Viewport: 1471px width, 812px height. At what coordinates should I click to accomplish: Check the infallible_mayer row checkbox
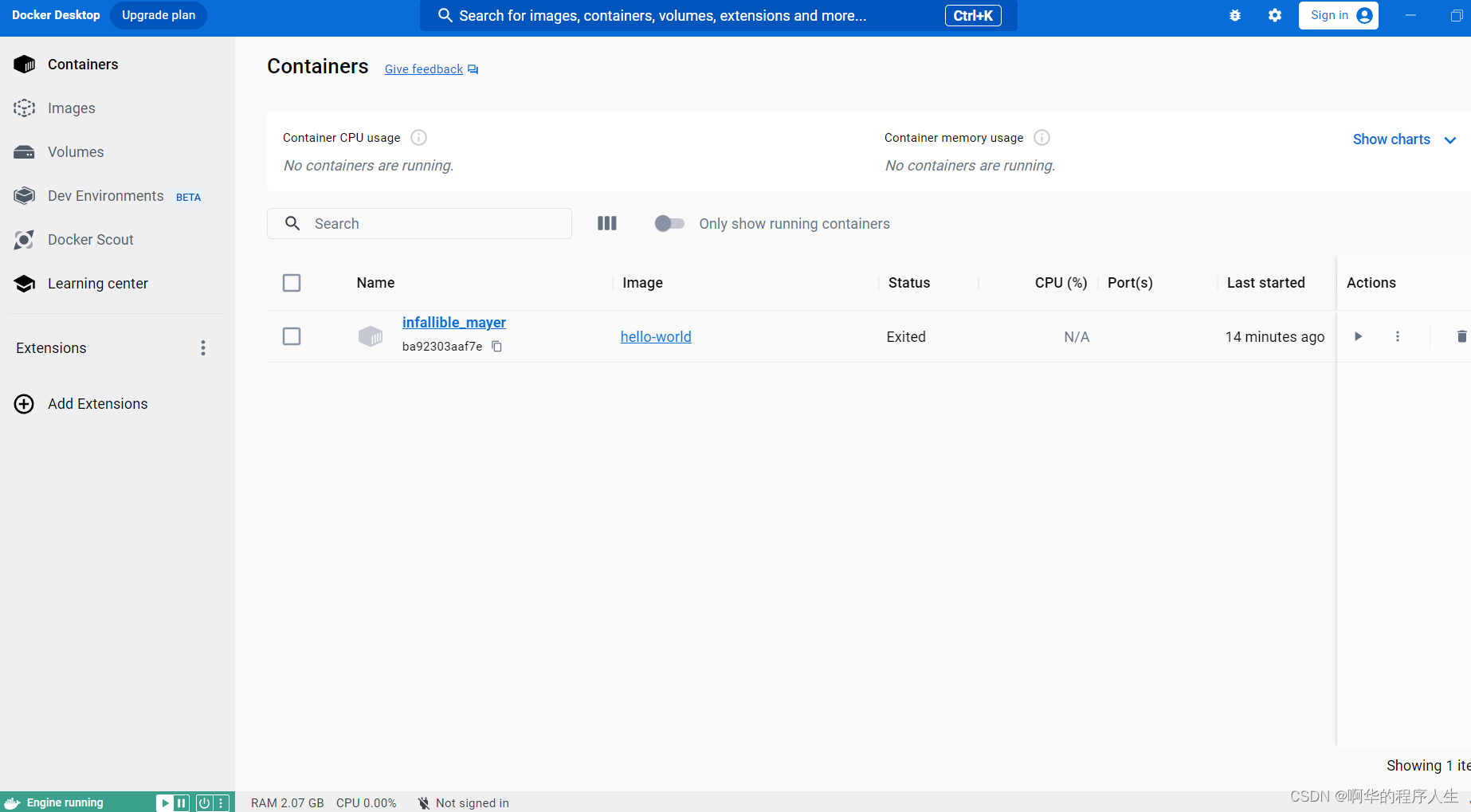[292, 336]
